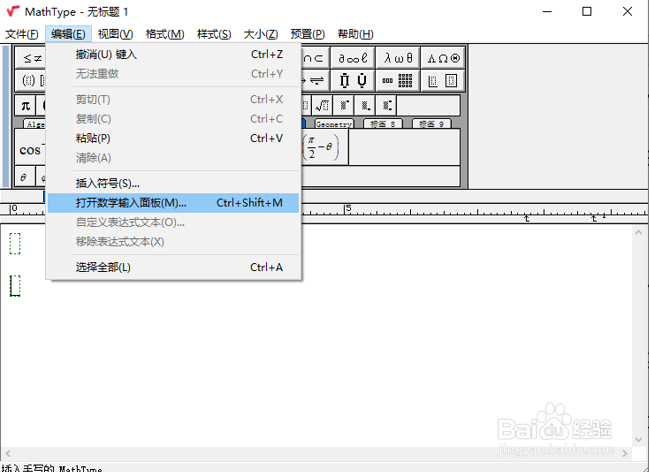This screenshot has width=649, height=472.
Task: Open the miscellaneous symbols palette (∂ ∞ ℓ)
Action: point(353,58)
